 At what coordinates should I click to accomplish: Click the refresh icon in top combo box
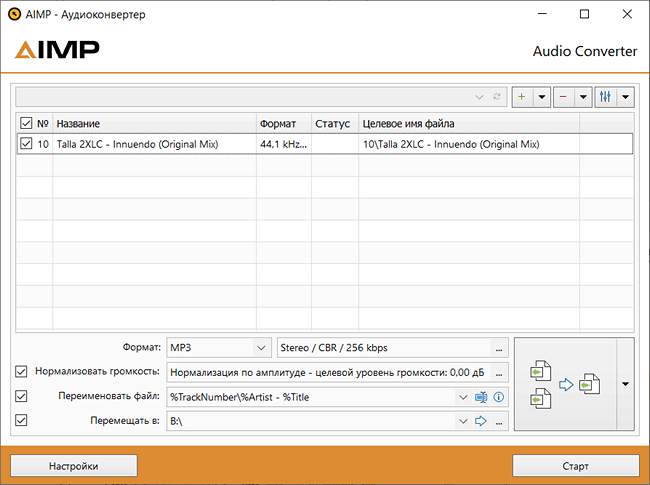tap(497, 97)
